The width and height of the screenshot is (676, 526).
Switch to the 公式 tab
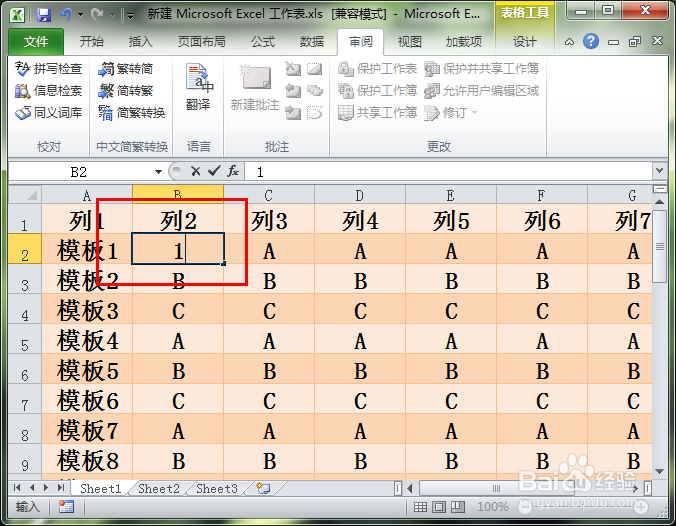click(263, 42)
